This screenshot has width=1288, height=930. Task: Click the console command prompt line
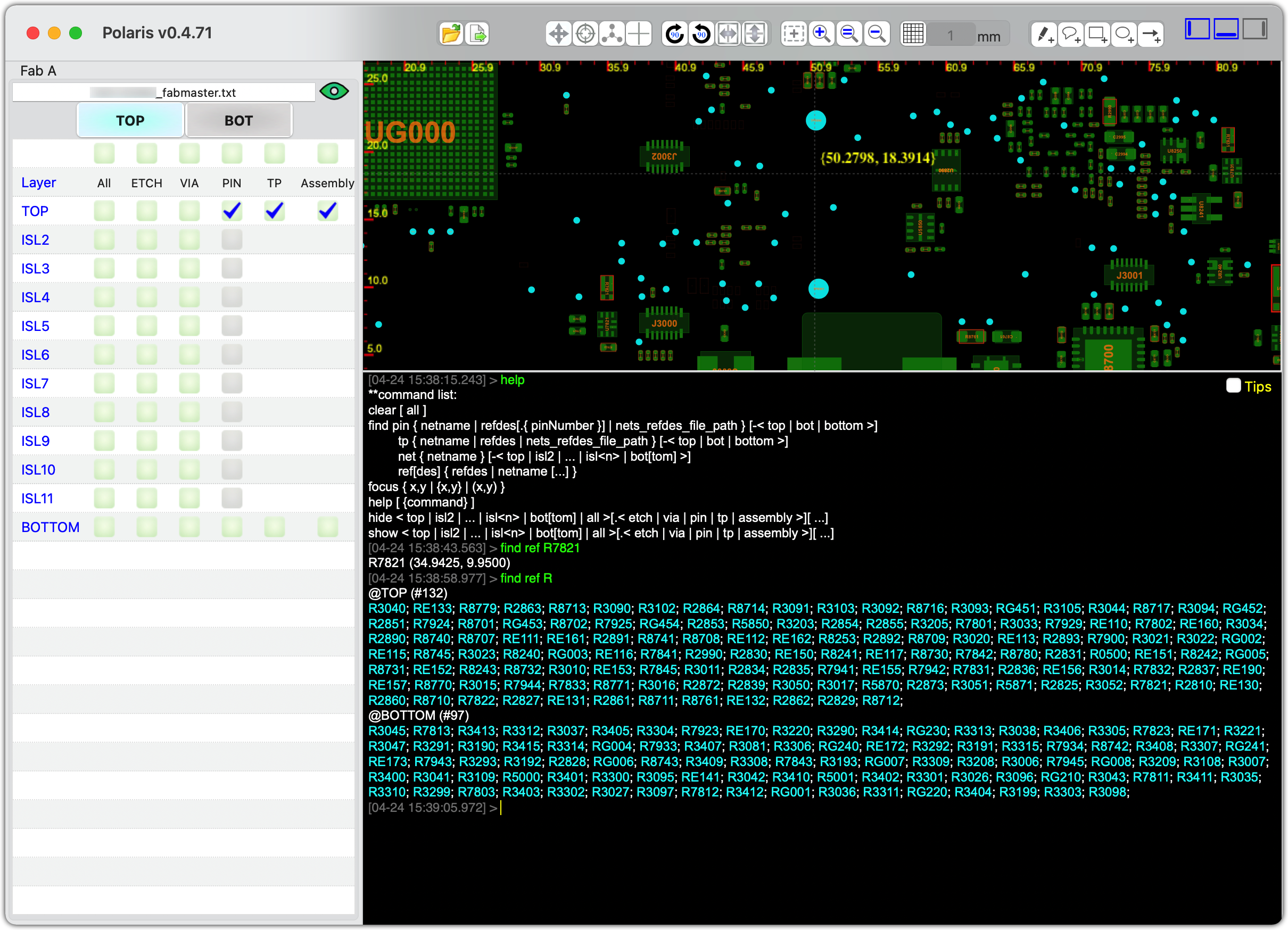(x=819, y=807)
